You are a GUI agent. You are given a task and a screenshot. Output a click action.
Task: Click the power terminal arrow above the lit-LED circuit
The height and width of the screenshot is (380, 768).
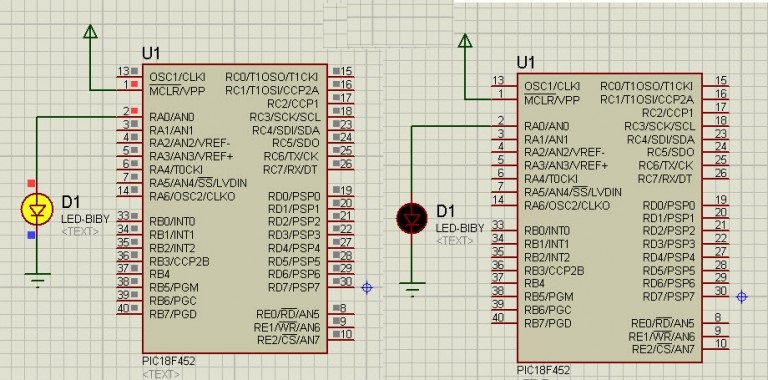coord(90,32)
